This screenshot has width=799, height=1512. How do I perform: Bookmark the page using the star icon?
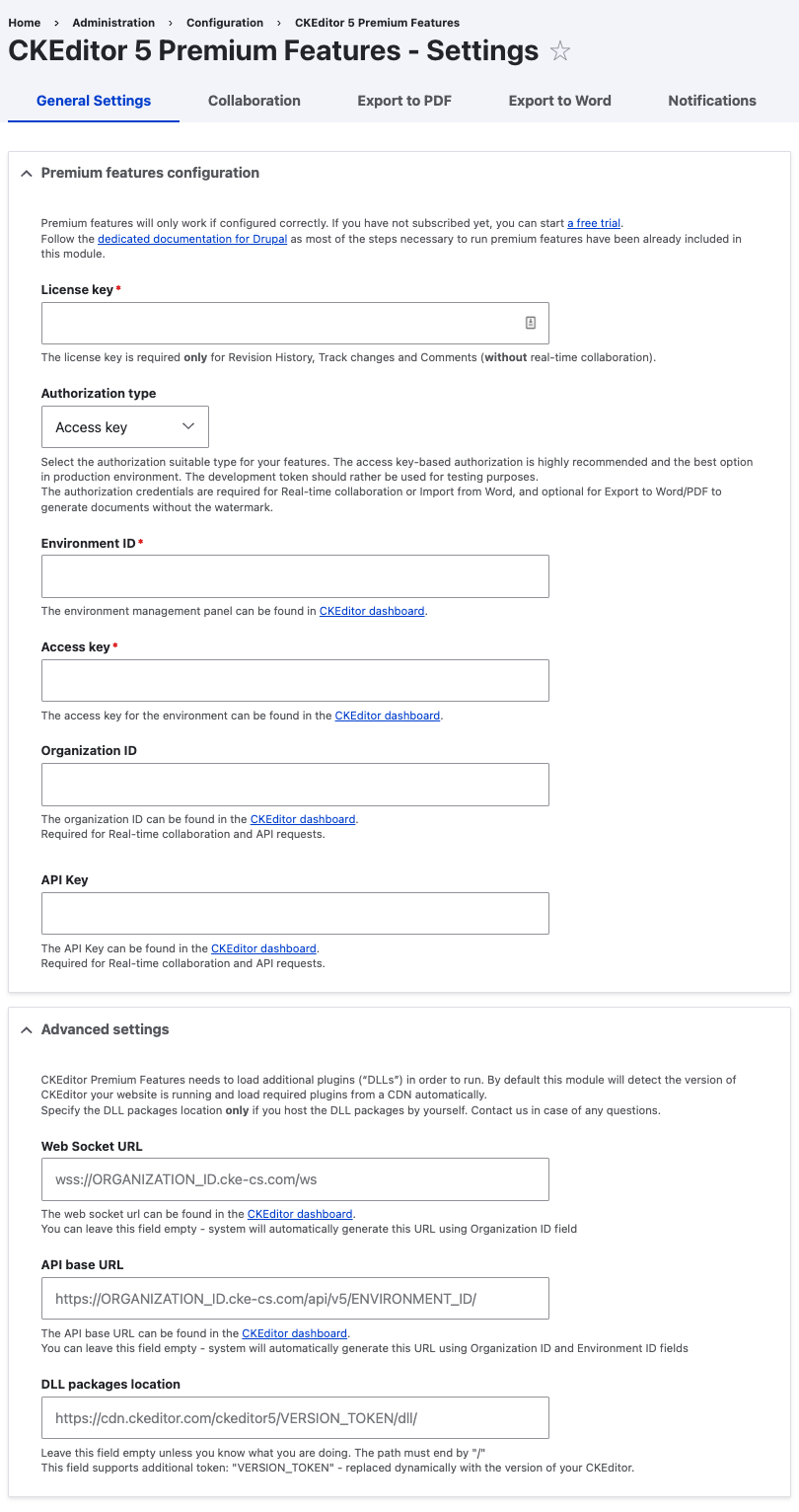point(559,50)
